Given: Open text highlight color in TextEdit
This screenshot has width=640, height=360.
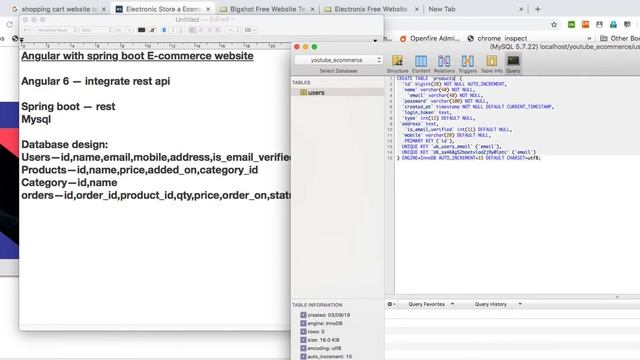Looking at the screenshot, I should click(153, 30).
